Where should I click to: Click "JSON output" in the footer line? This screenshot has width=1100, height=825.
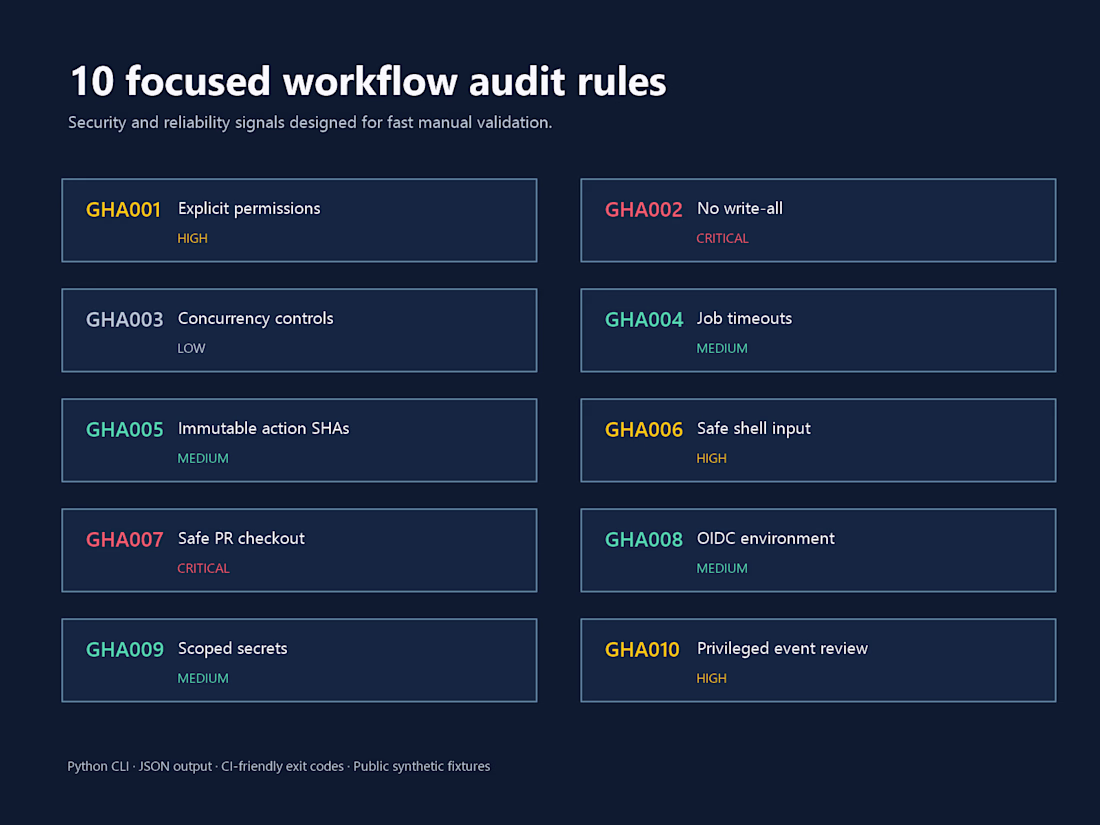(x=175, y=767)
